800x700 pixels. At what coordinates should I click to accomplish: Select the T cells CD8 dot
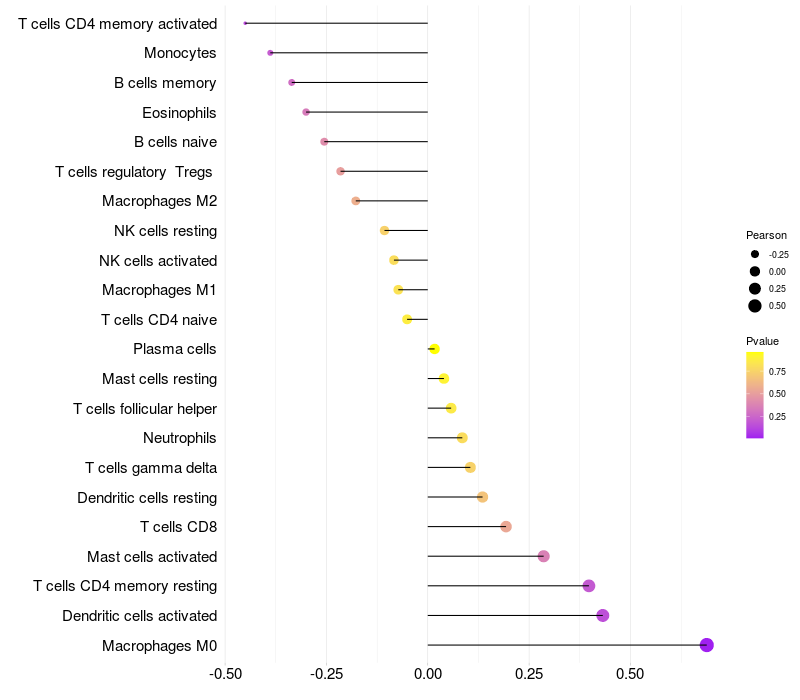pos(506,527)
